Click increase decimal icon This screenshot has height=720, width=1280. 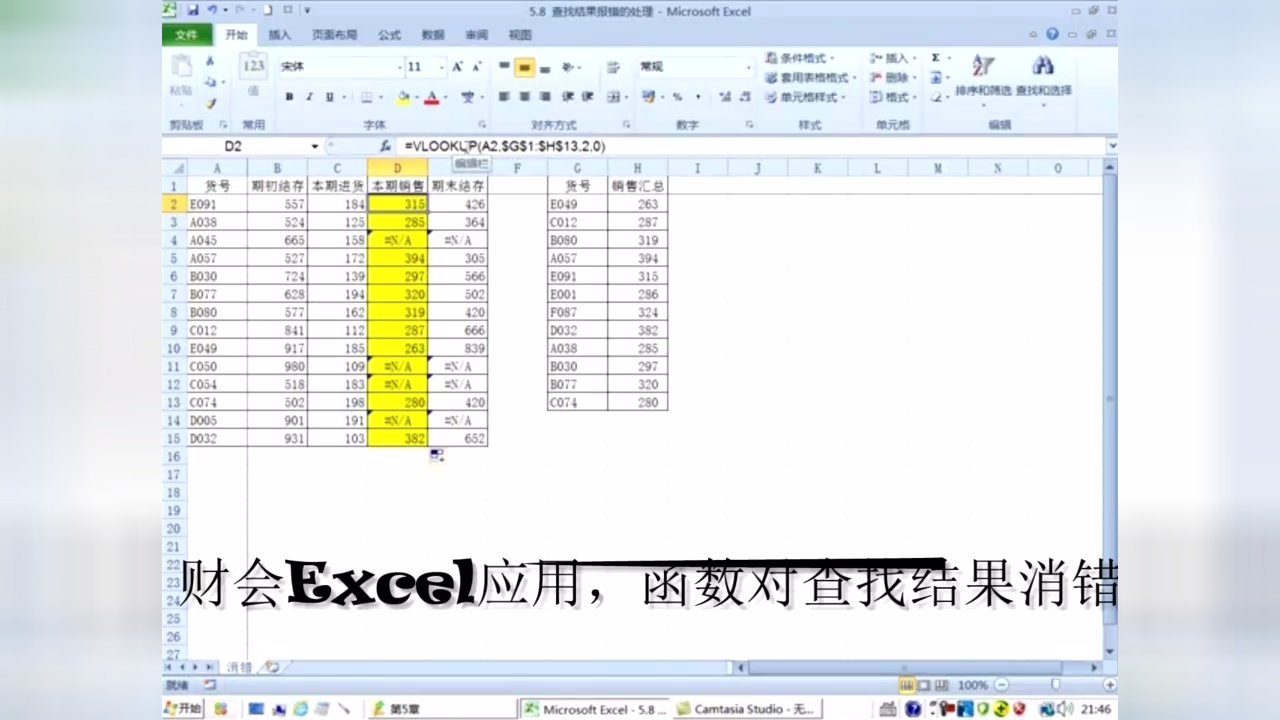(724, 97)
